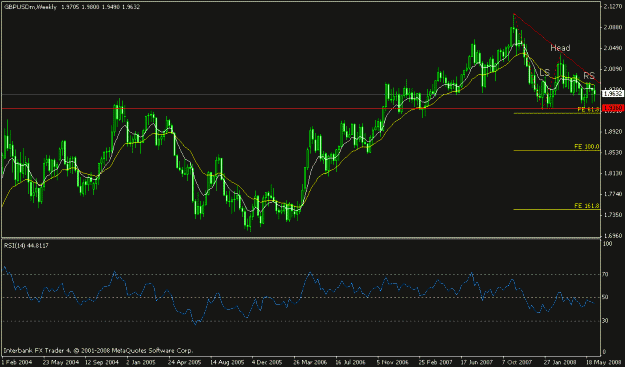The image size is (625, 367).
Task: Click the current price tag 1.9632
Action: (613, 94)
